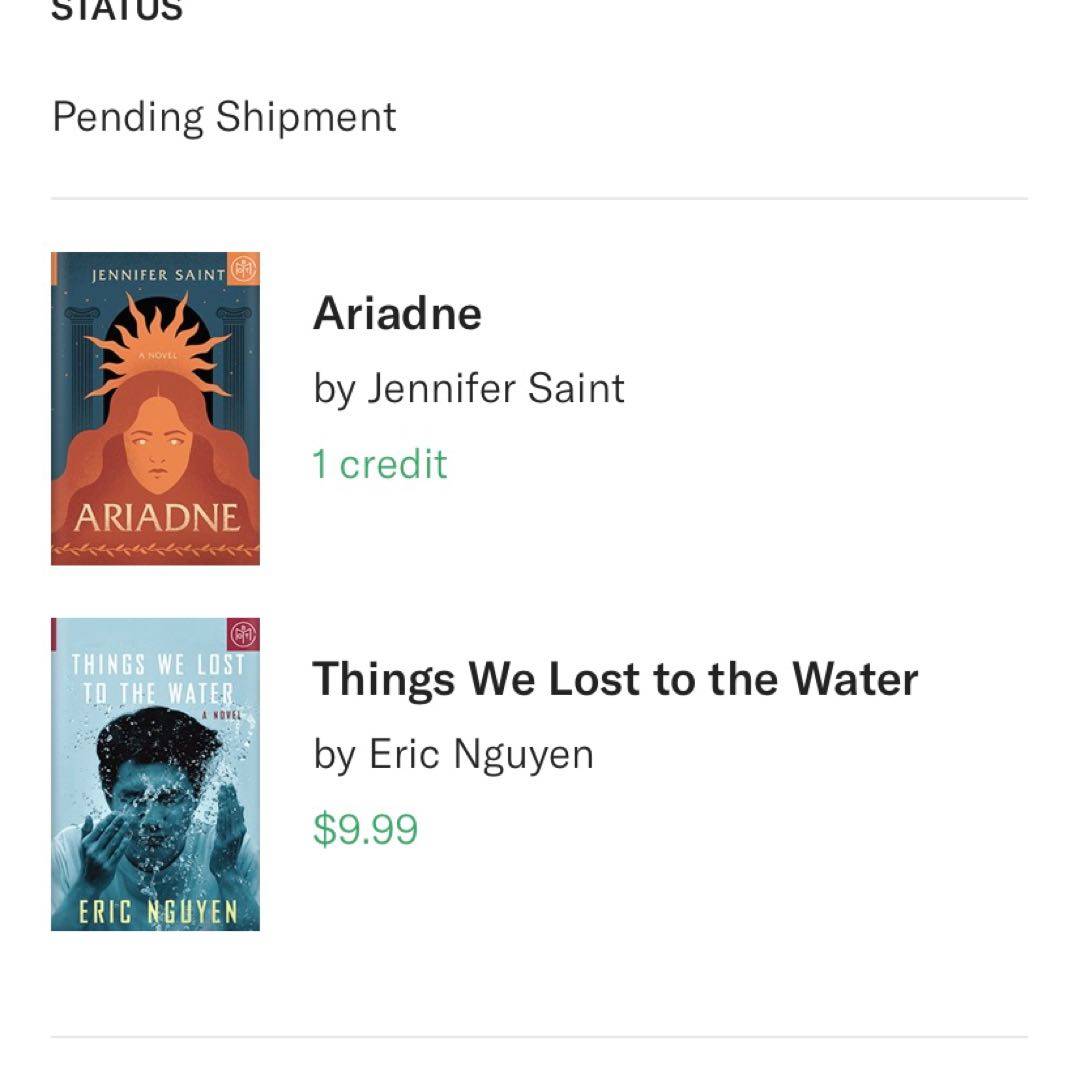Click 'ARIADNE' lettering on the orange cover
This screenshot has height=1080, width=1080.
click(156, 518)
